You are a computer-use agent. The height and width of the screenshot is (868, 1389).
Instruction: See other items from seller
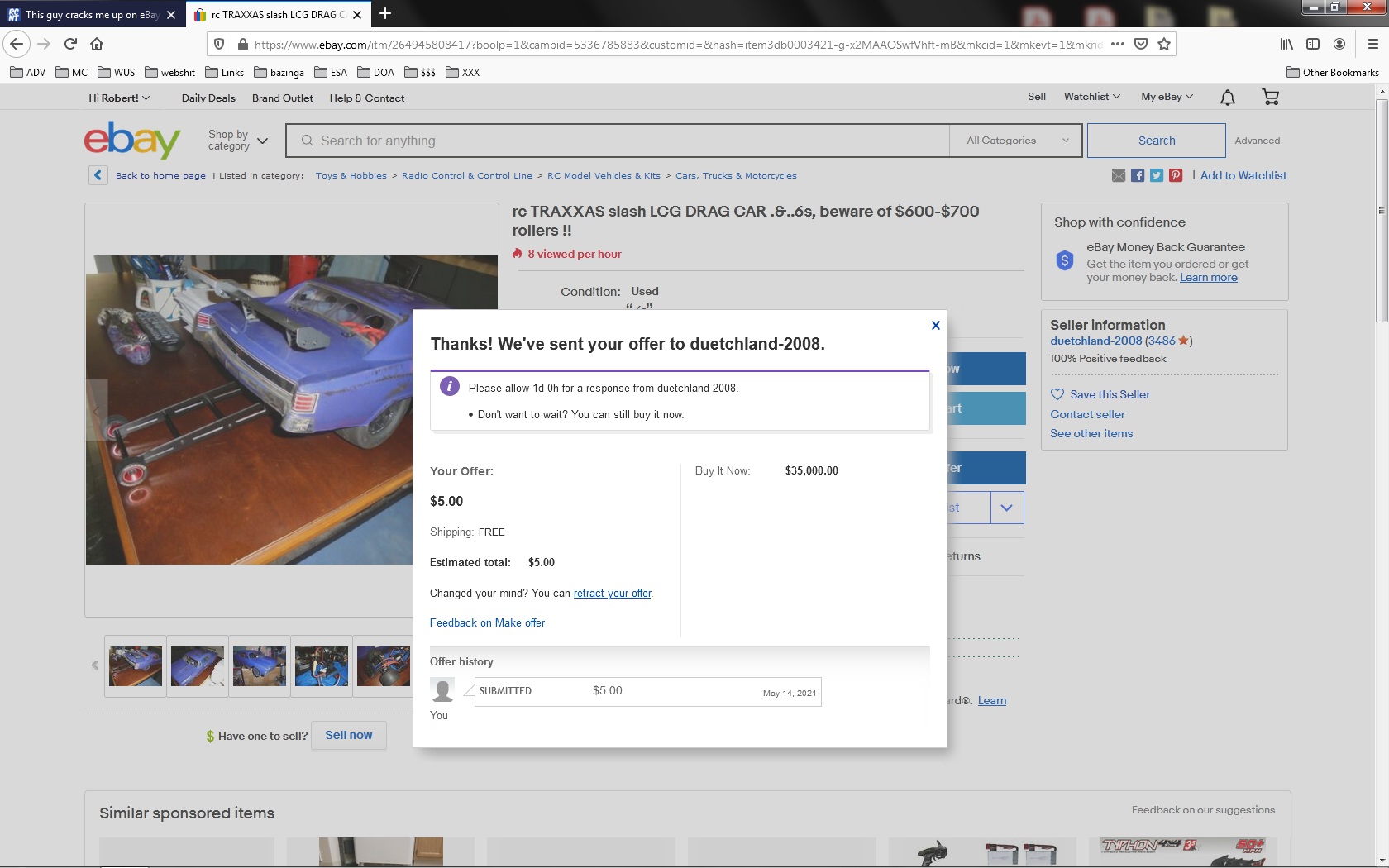coord(1091,433)
